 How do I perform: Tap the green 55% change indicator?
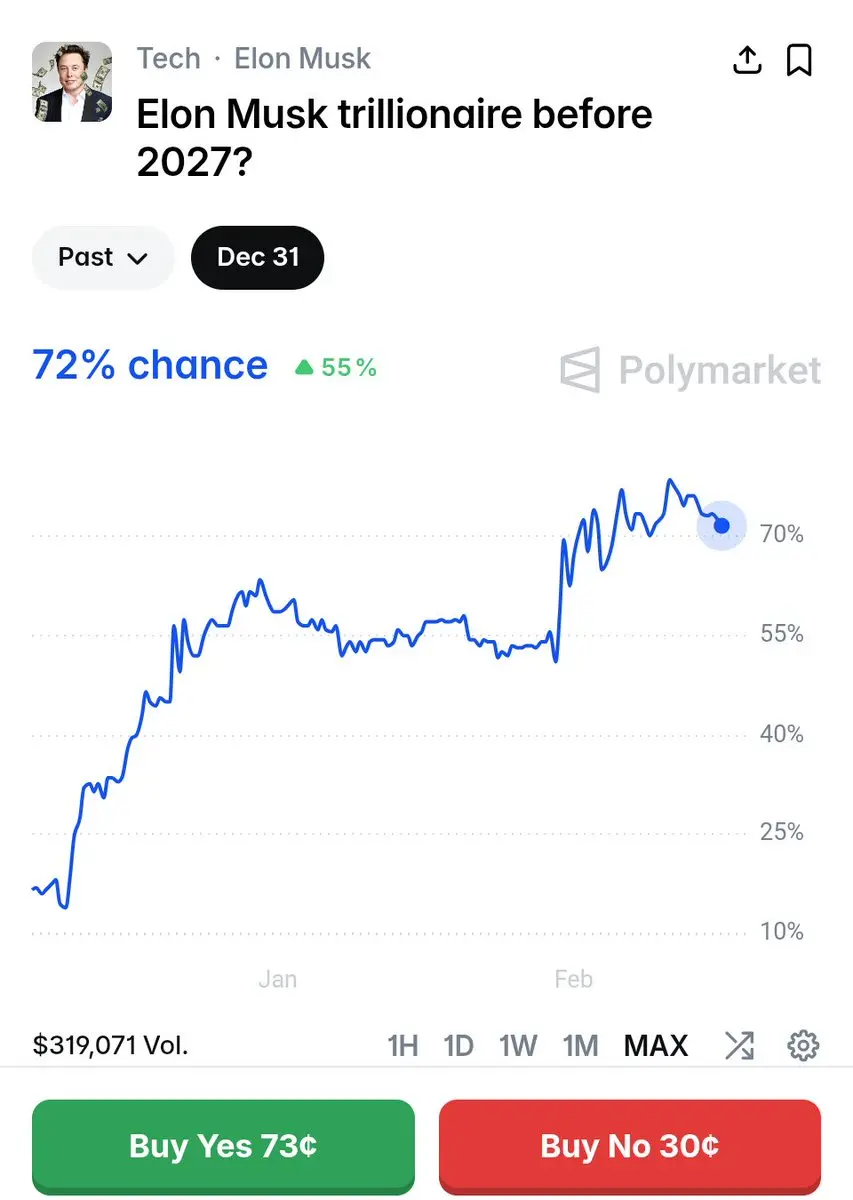tap(336, 368)
